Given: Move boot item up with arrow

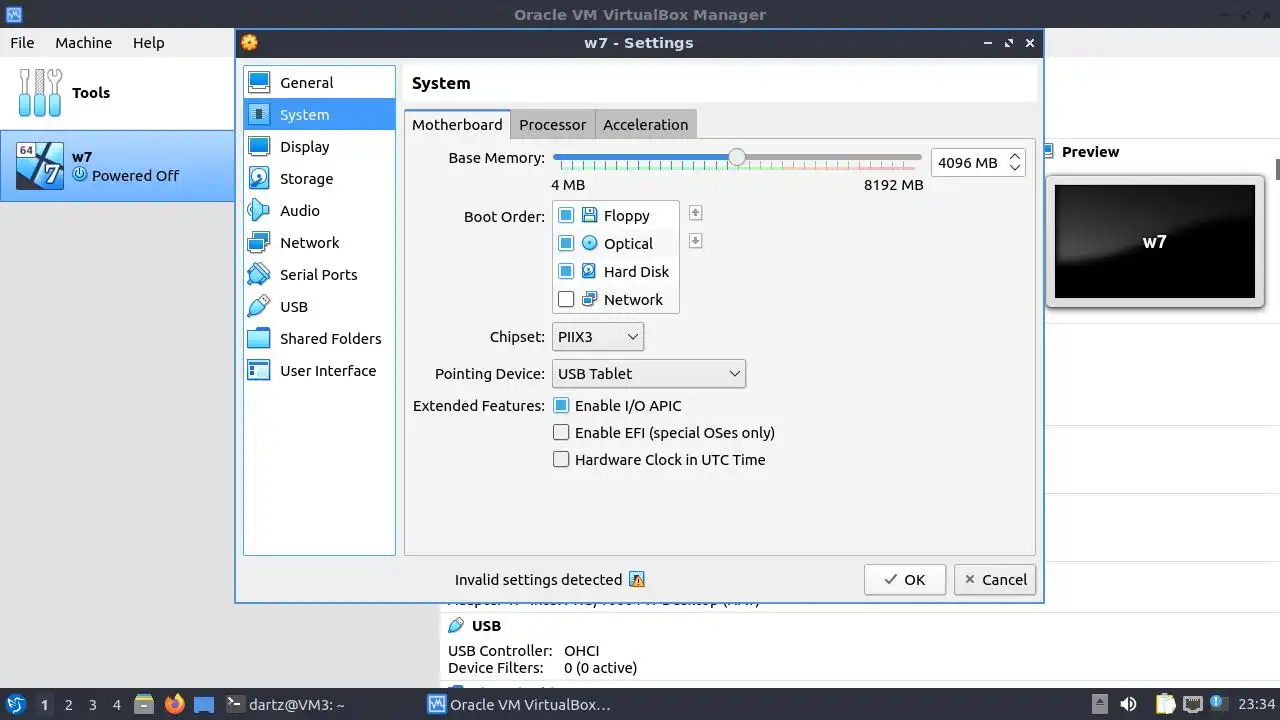Looking at the screenshot, I should [x=696, y=213].
